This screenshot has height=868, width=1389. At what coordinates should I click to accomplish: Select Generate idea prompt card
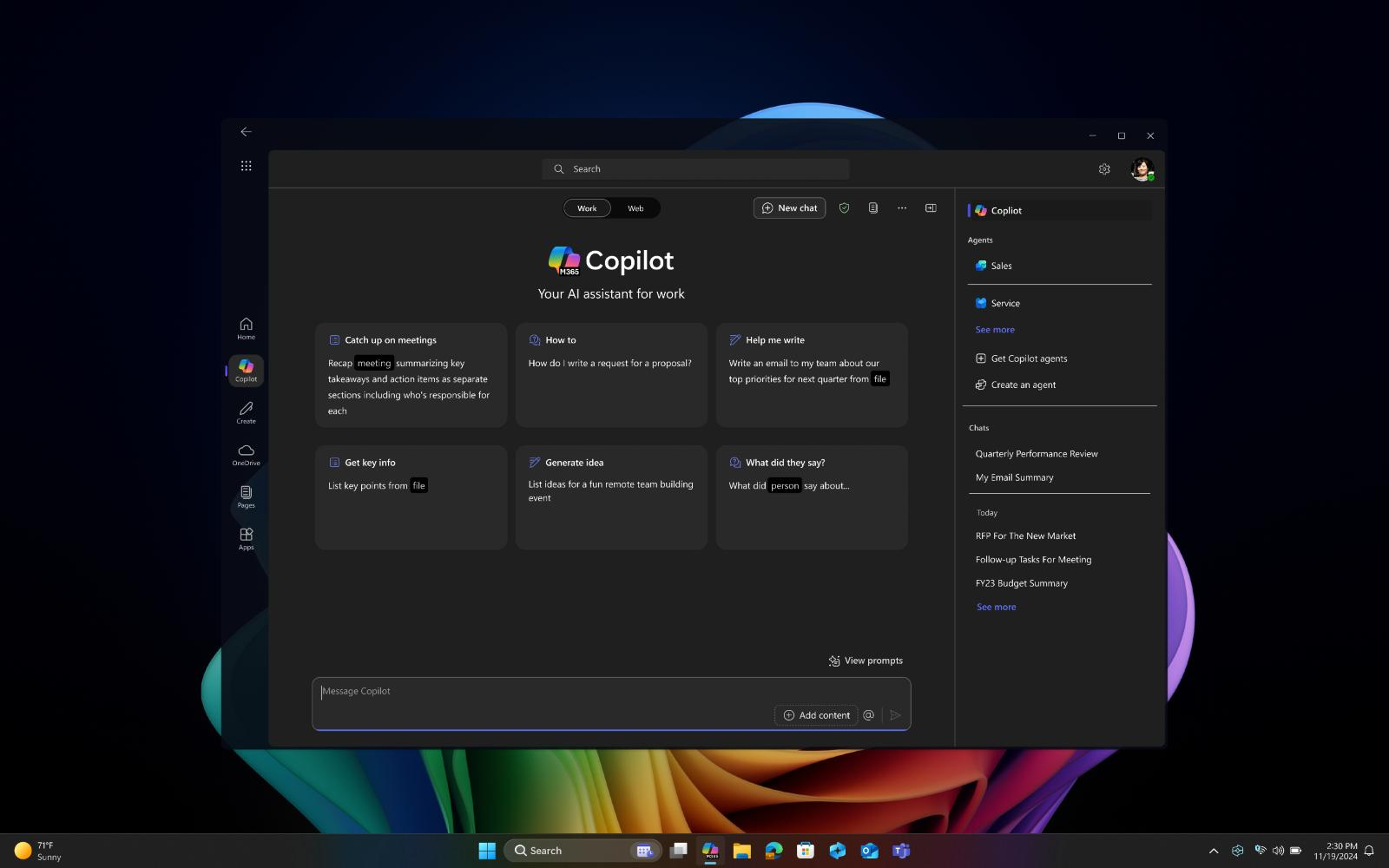click(611, 497)
